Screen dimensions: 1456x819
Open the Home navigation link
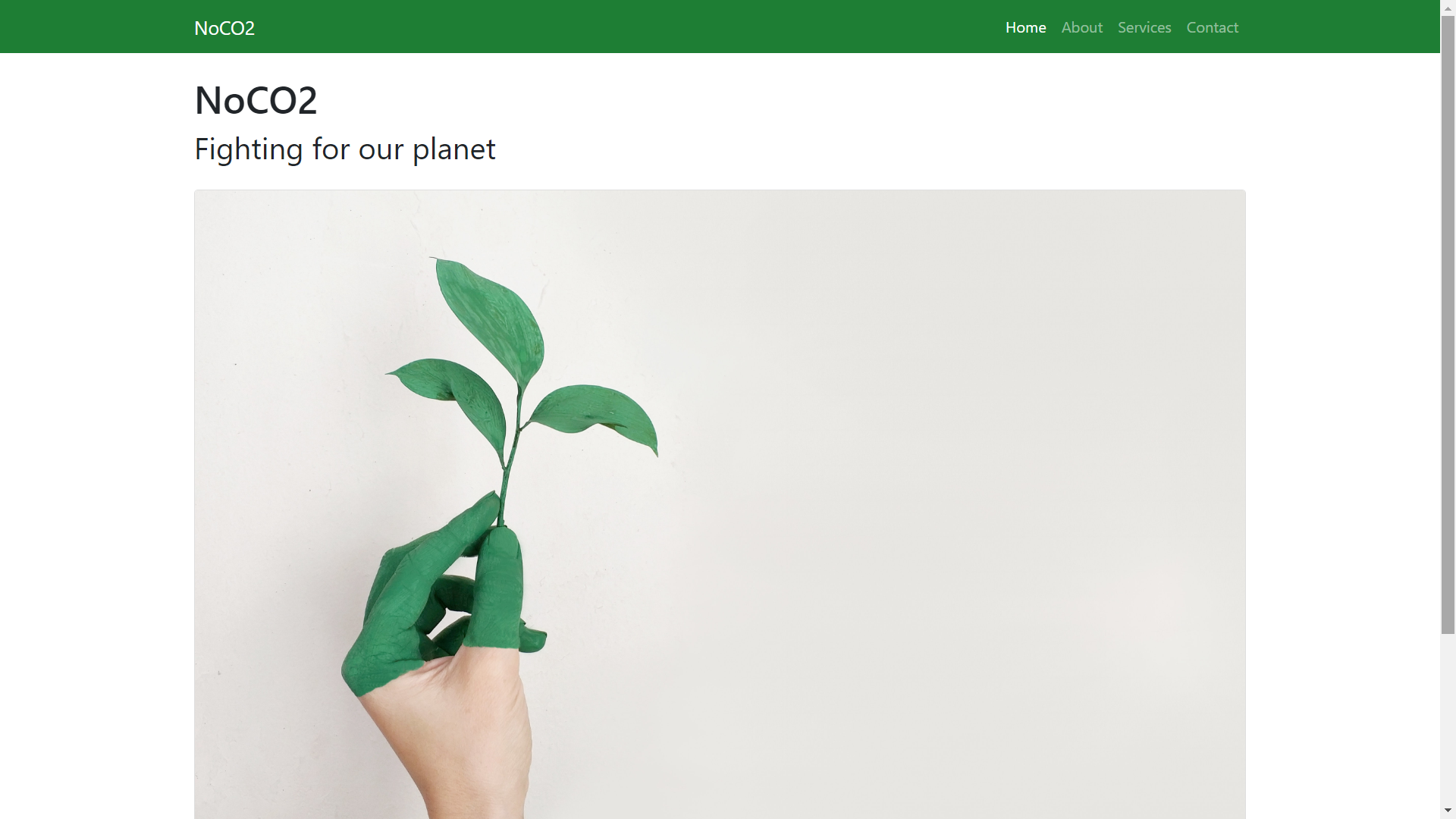(x=1025, y=27)
